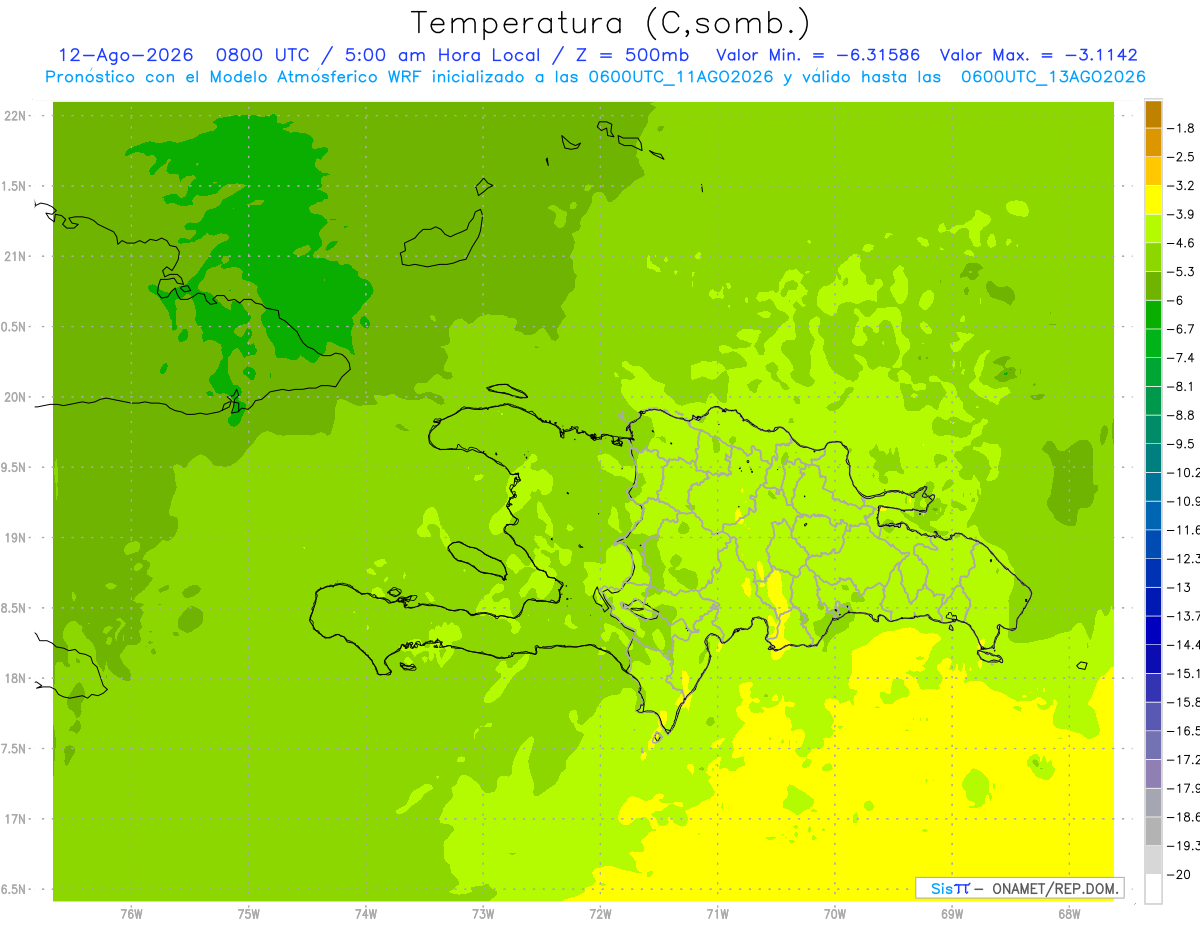The width and height of the screenshot is (1200, 927).
Task: Click the '69W' longitude label
Action: pyautogui.click(x=952, y=914)
